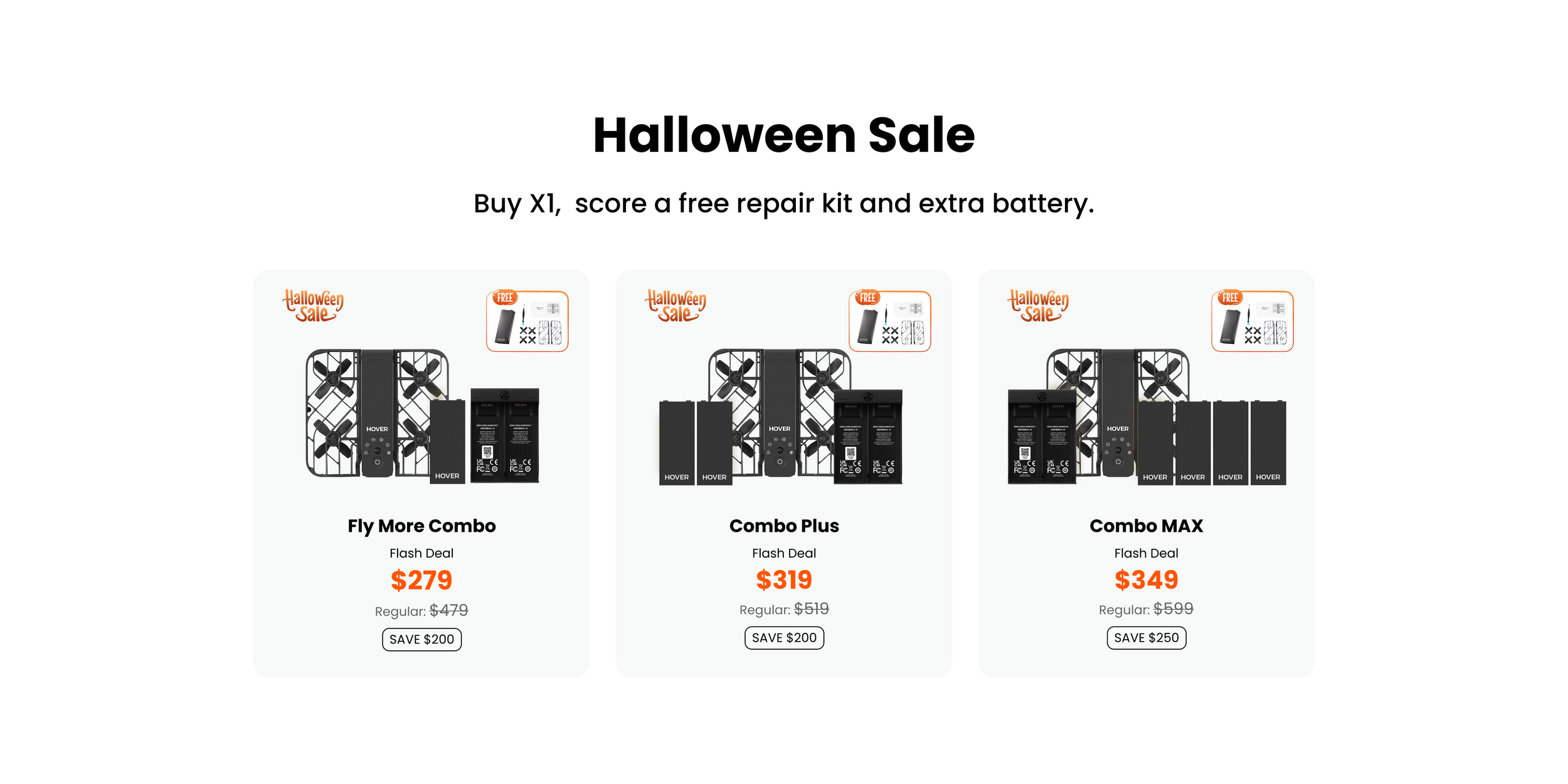Click the Combo Plus drone image

coord(781,417)
